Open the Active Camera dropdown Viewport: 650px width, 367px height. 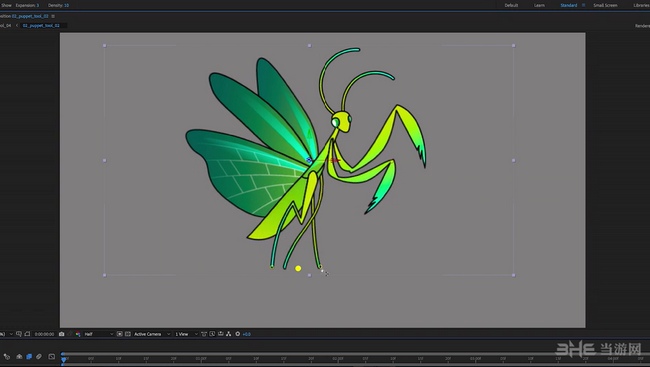[151, 334]
